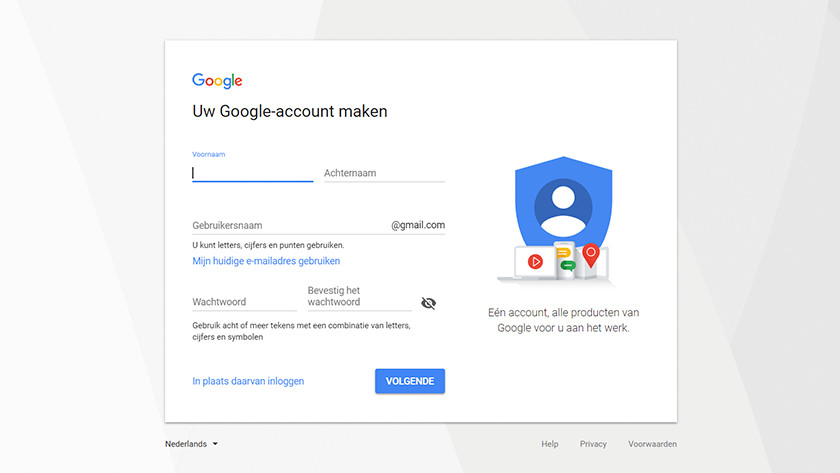Viewport: 840px width, 473px height.
Task: Click the Achternaam field
Action: [384, 173]
